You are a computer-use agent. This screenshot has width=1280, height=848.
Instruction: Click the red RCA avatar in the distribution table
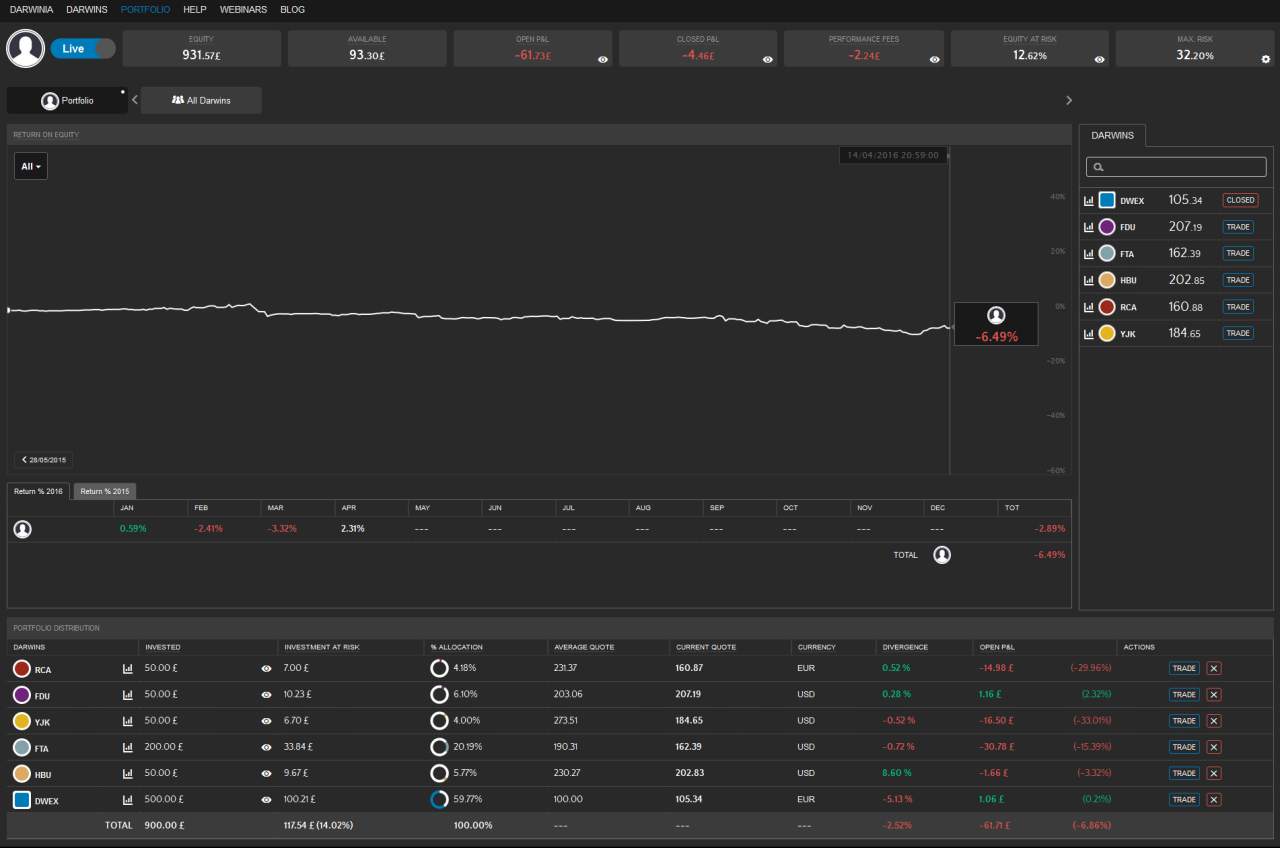click(22, 668)
